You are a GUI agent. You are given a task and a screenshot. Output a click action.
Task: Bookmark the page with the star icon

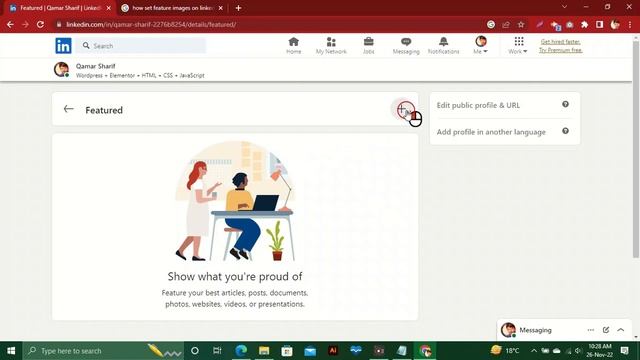521,24
